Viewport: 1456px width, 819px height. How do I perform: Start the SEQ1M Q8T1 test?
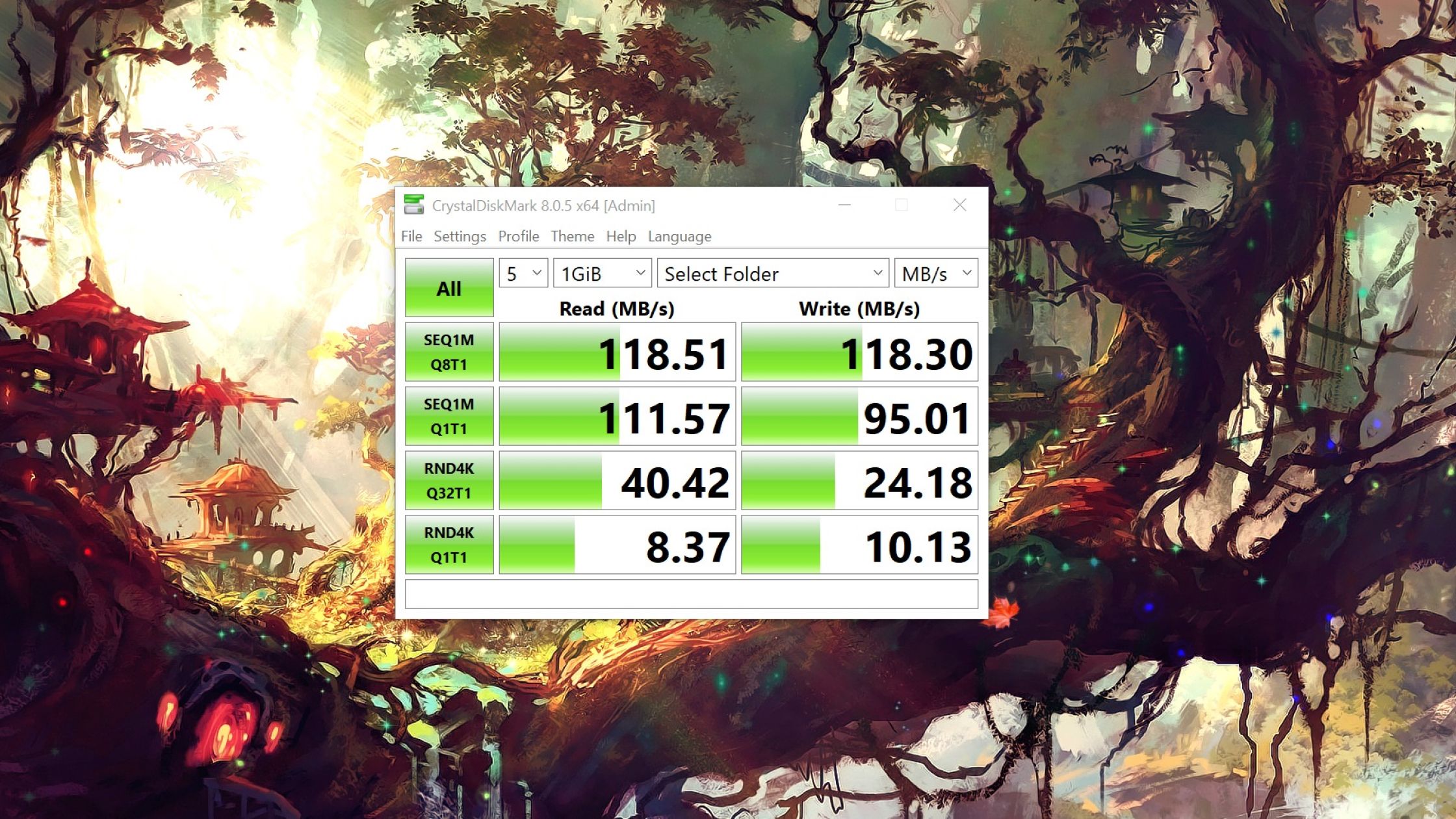449,352
